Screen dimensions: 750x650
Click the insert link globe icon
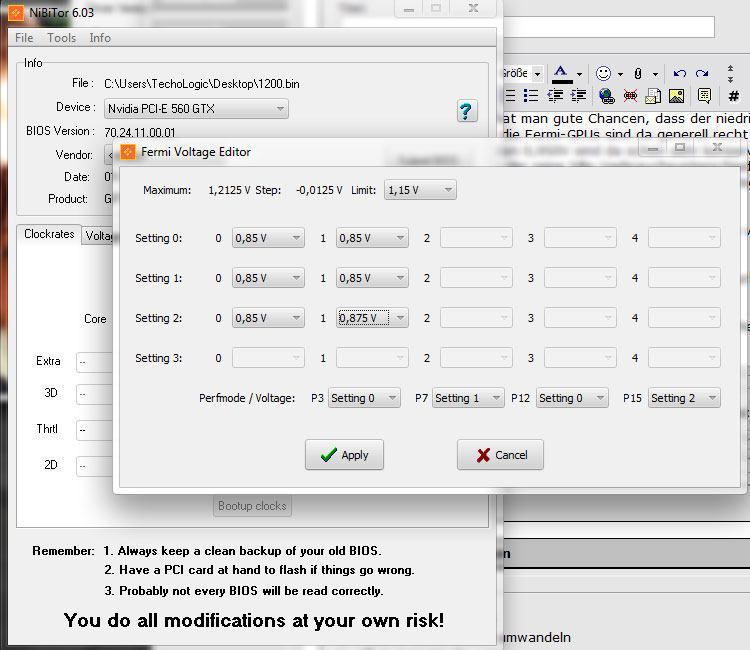[607, 96]
